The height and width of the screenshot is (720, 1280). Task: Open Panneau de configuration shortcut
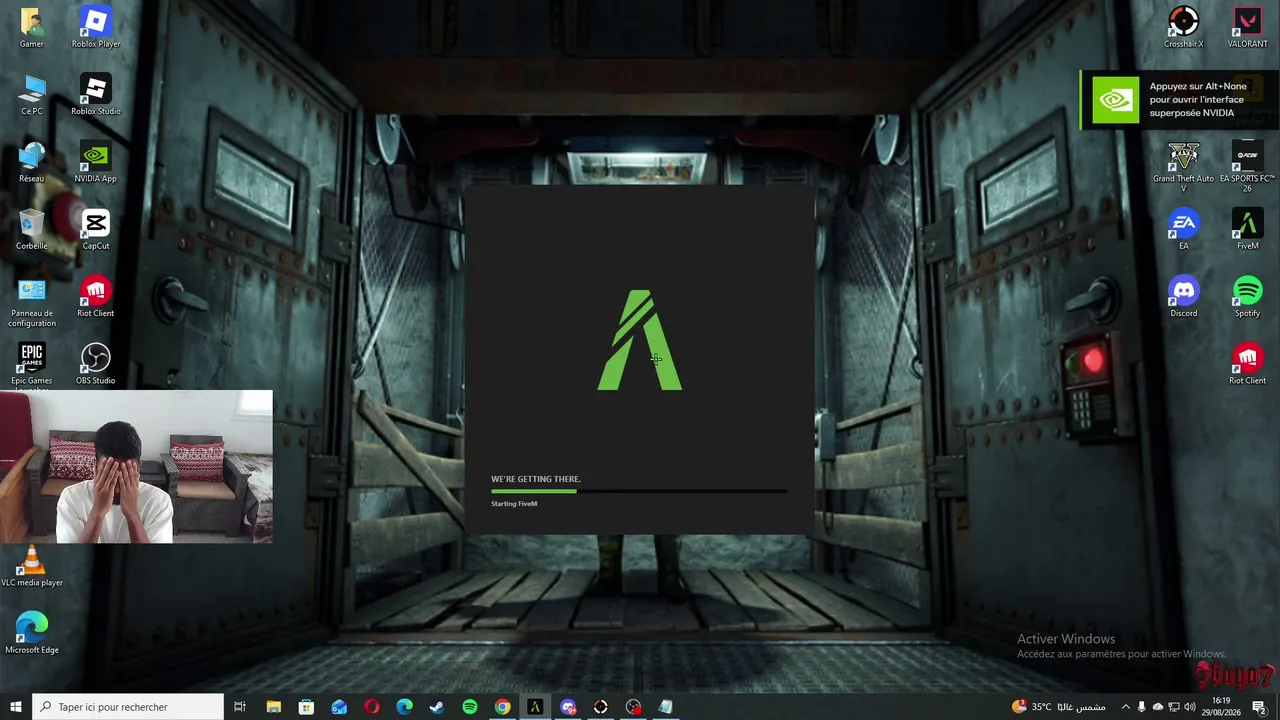pos(32,302)
